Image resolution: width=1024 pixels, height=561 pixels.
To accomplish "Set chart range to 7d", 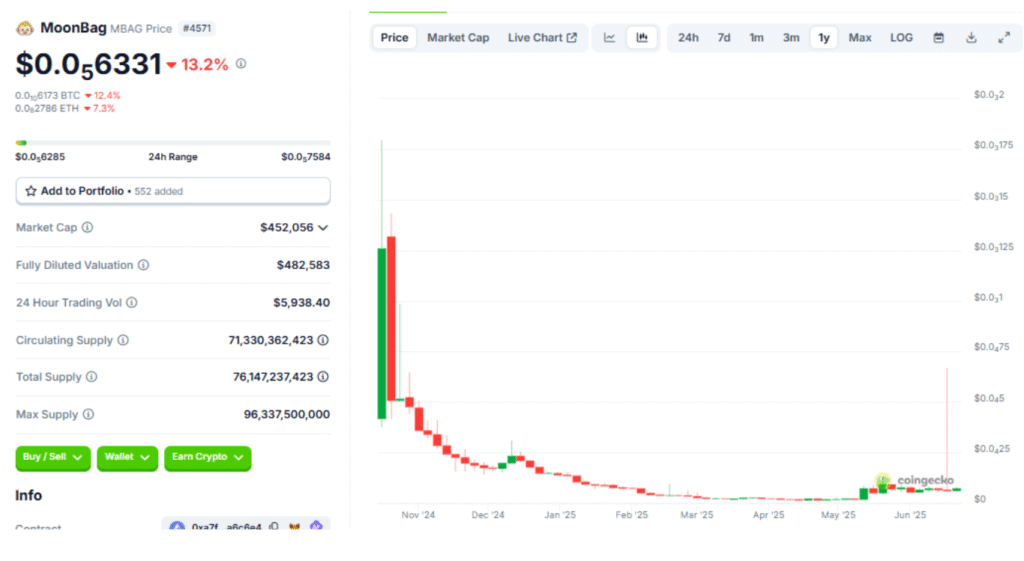I will [x=723, y=38].
